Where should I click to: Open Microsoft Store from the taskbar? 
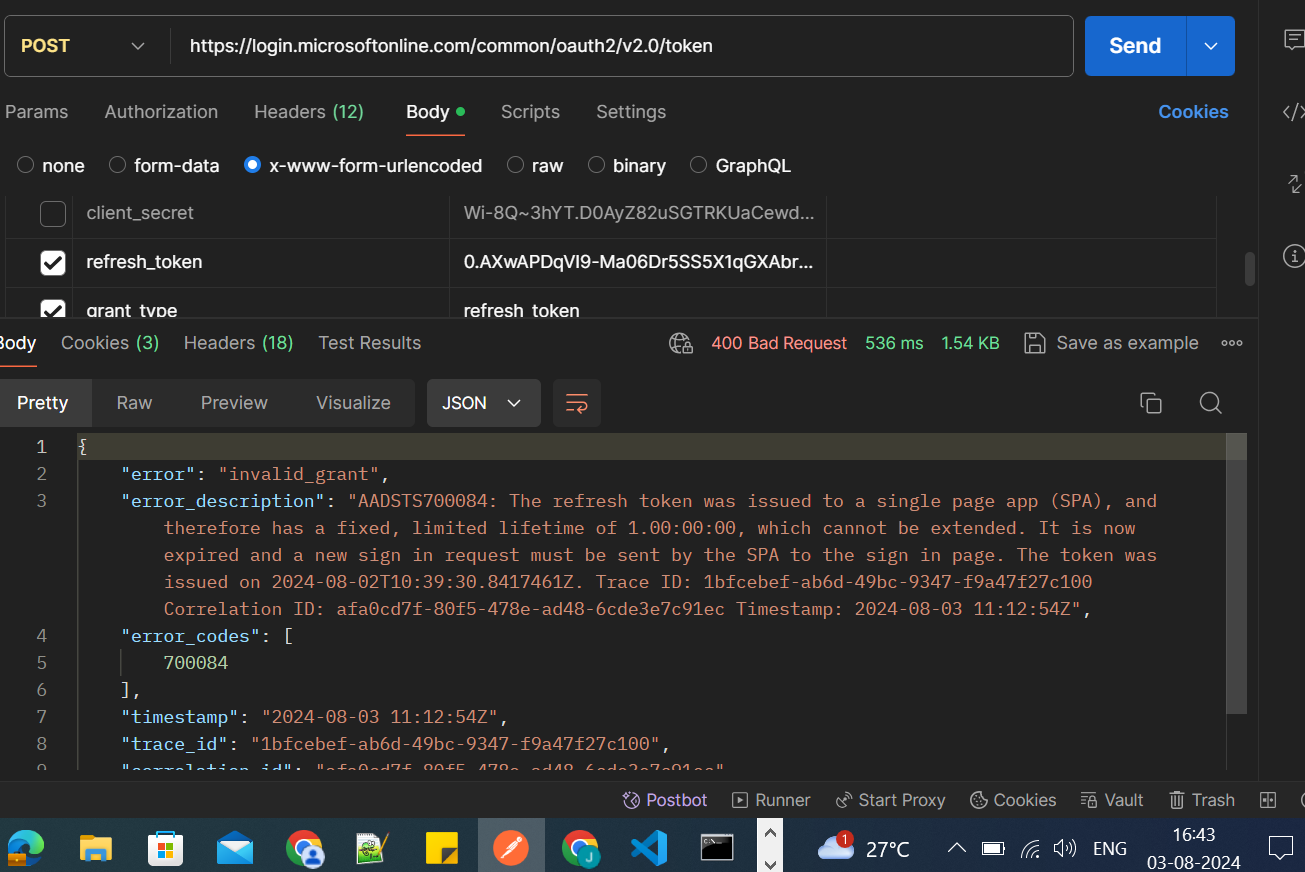click(166, 848)
